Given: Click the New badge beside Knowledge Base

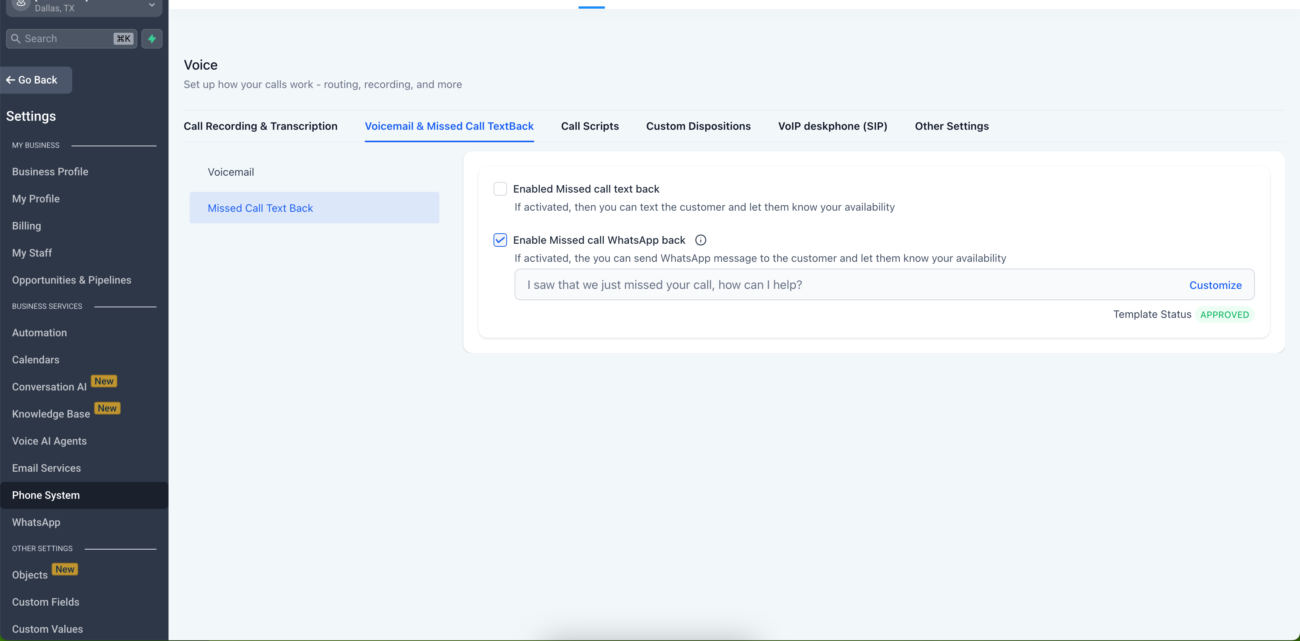Looking at the screenshot, I should (106, 408).
